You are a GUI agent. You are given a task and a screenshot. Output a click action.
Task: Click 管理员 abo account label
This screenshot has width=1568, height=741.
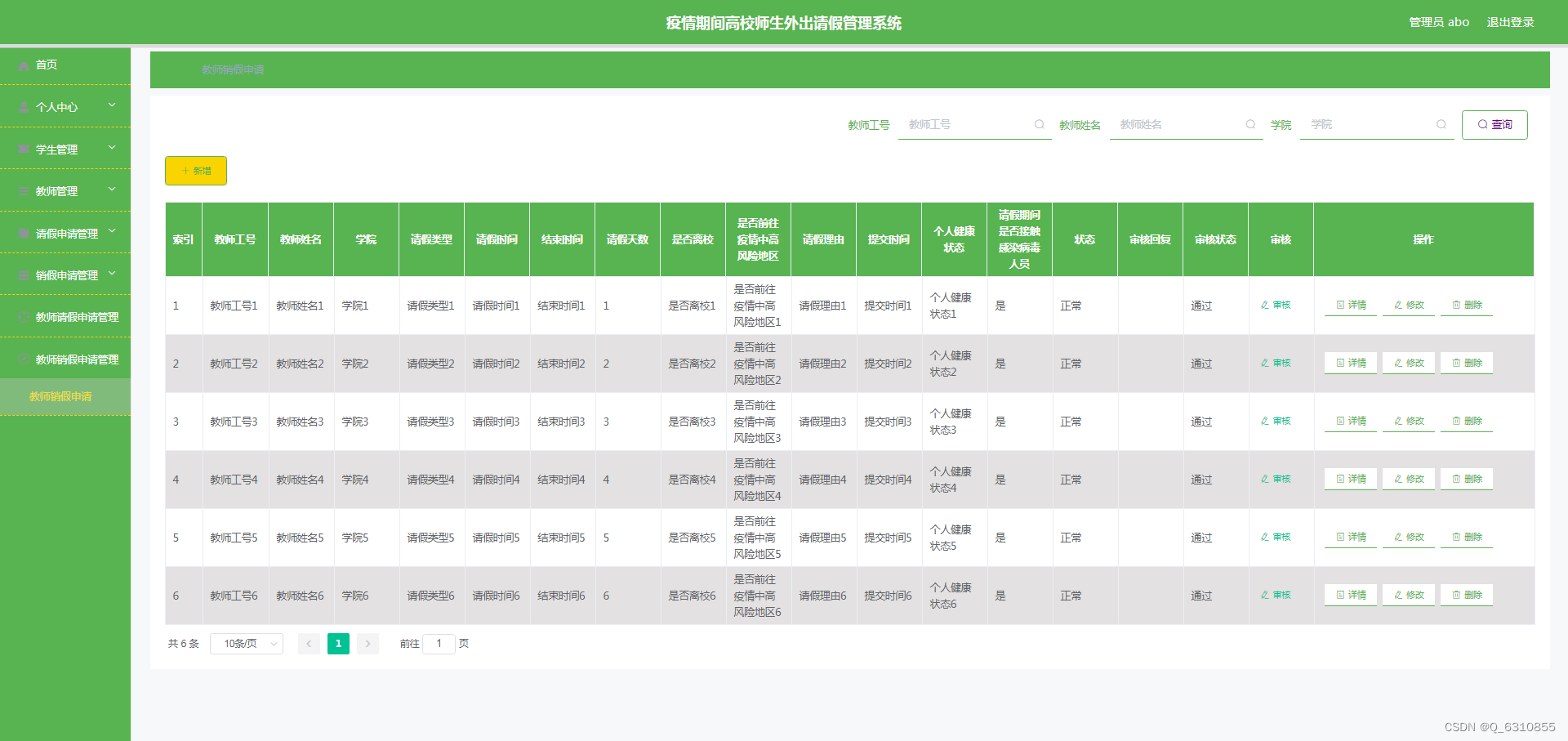point(1439,22)
